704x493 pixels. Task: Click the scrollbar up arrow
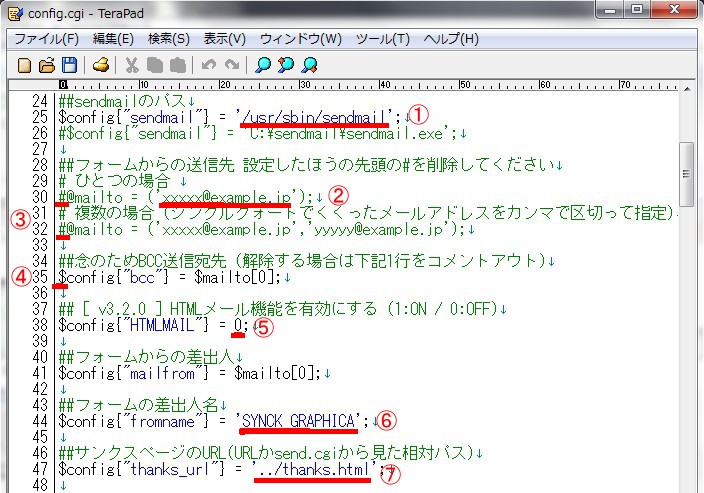click(x=686, y=89)
